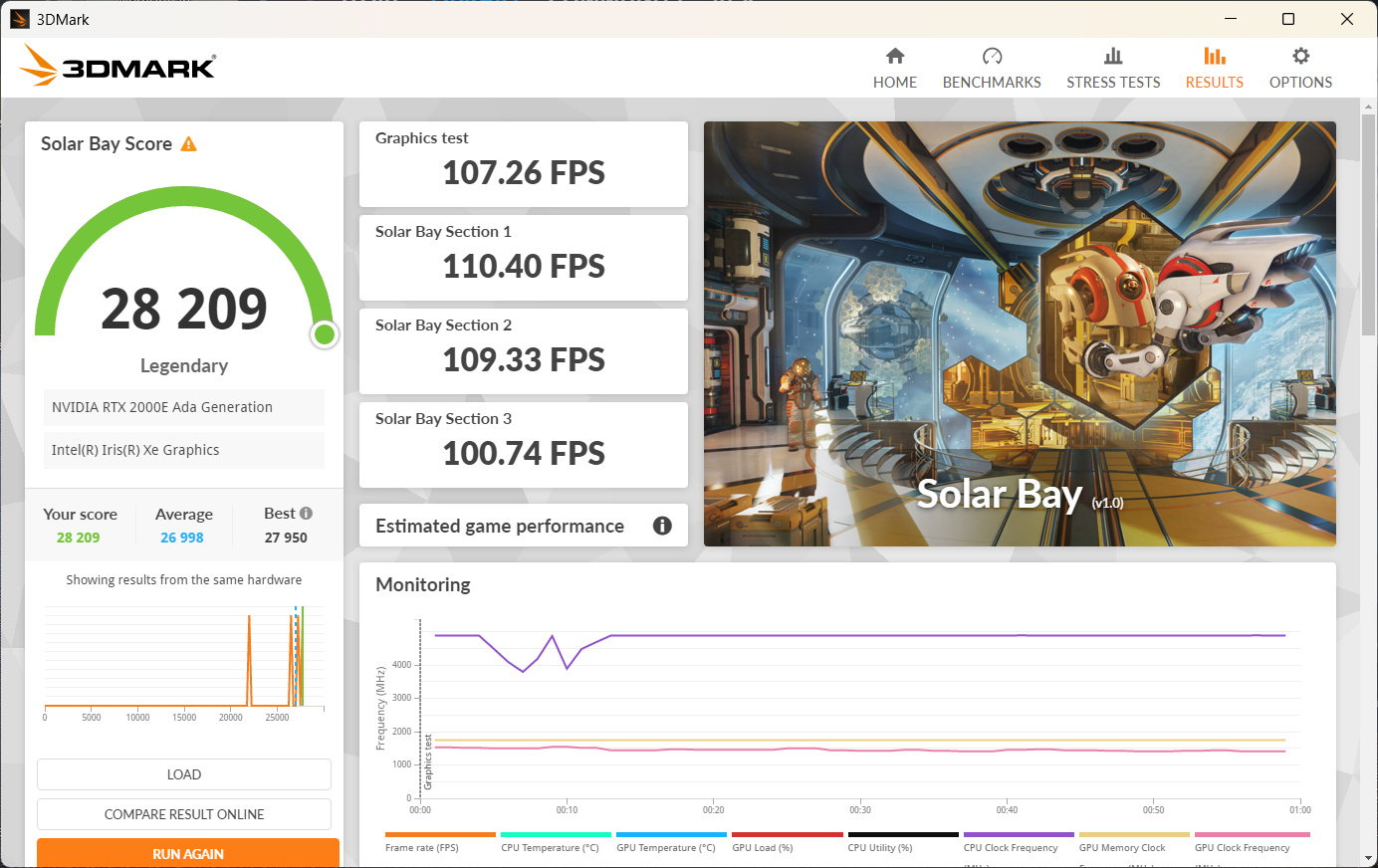Viewport: 1378px width, 868px height.
Task: Switch to the STRESS TESTS tab
Action: click(x=1113, y=83)
